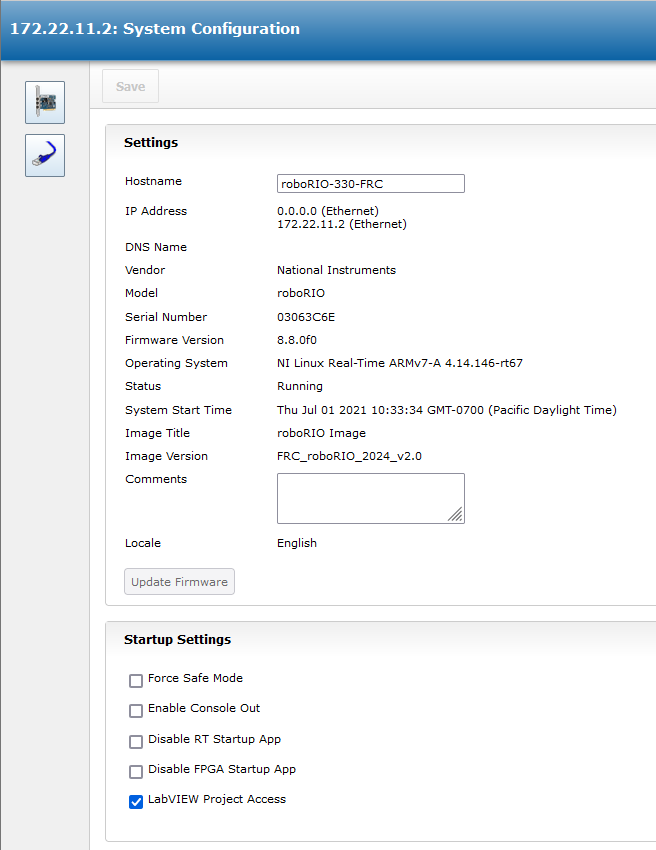
Task: Enable the Force Safe Mode checkbox
Action: coord(136,681)
